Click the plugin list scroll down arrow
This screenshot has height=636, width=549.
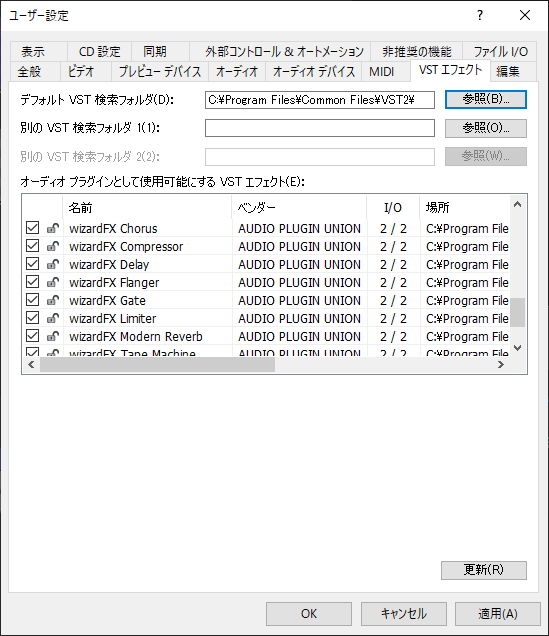517,348
